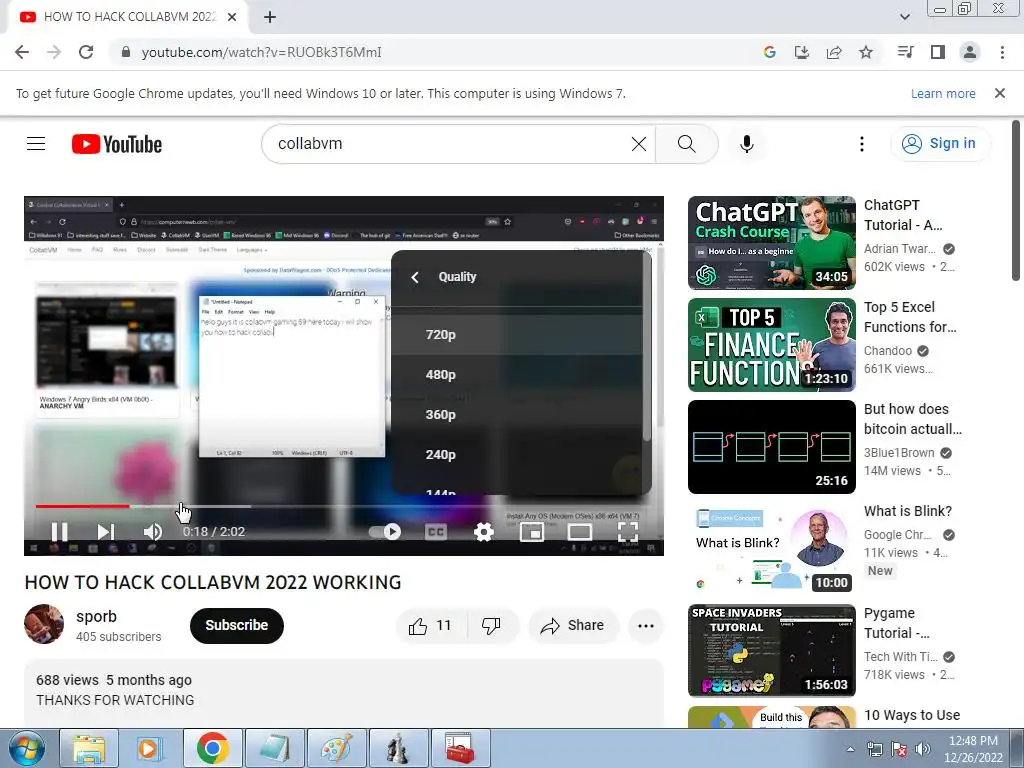Image resolution: width=1024 pixels, height=768 pixels.
Task: Open Windows Explorer from taskbar
Action: (89, 748)
